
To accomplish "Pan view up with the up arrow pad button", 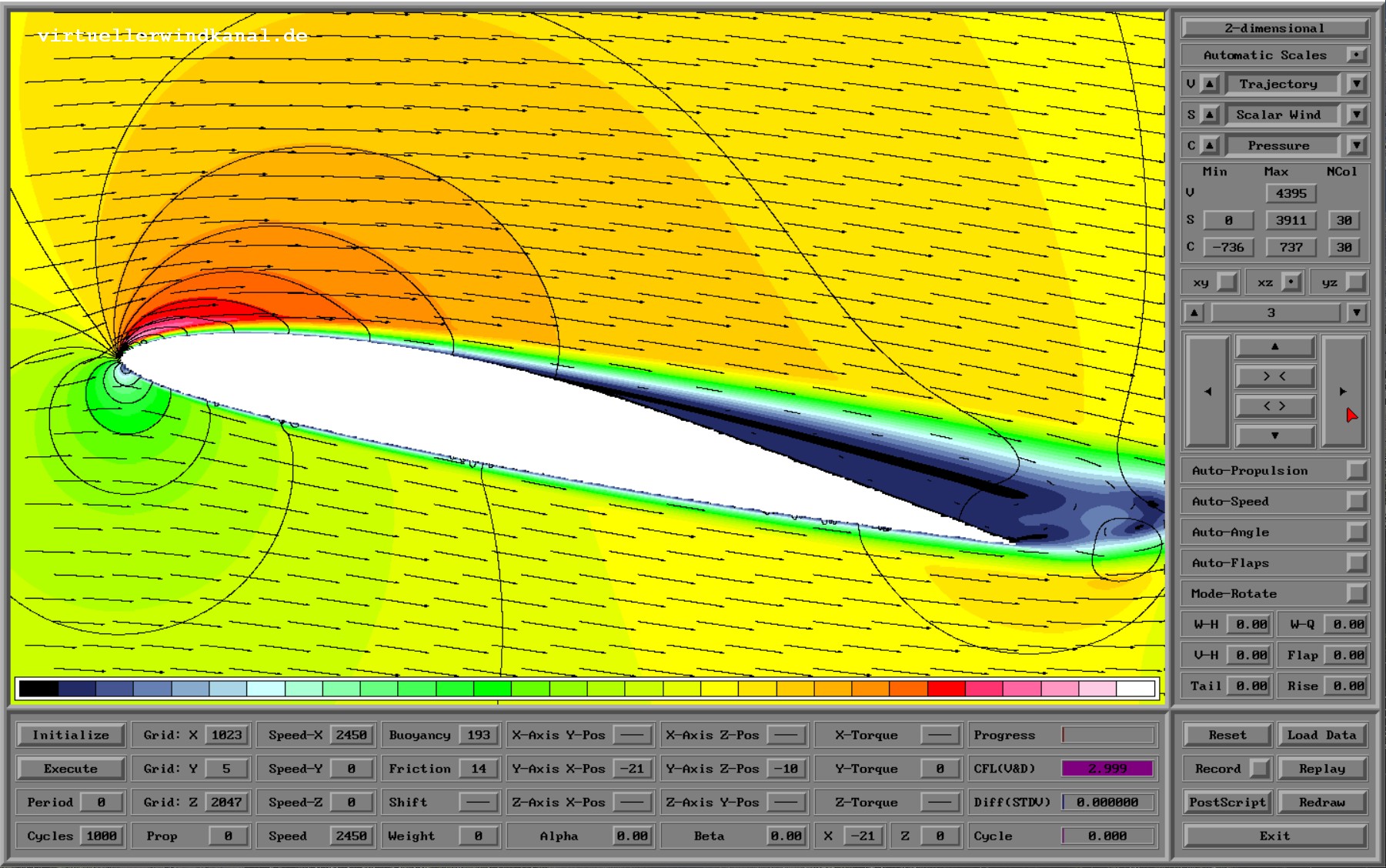I will [x=1274, y=347].
